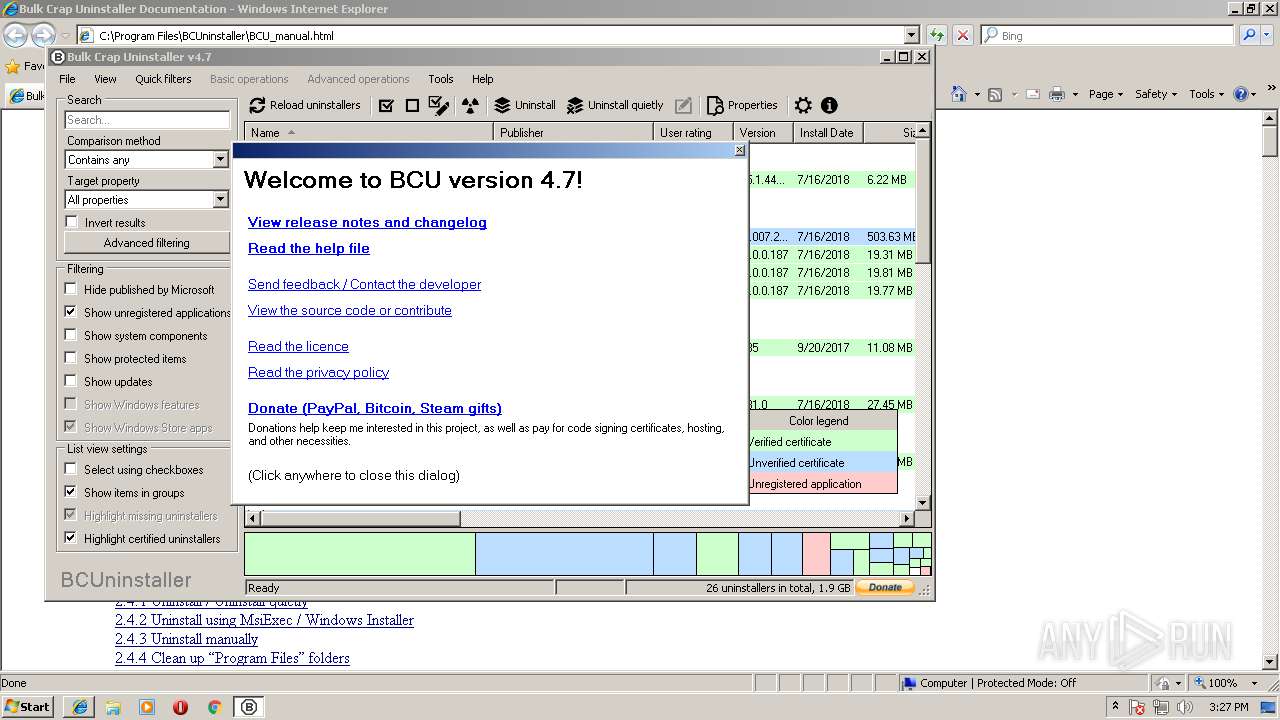
Task: Click the IE Home icon
Action: pyautogui.click(x=959, y=94)
